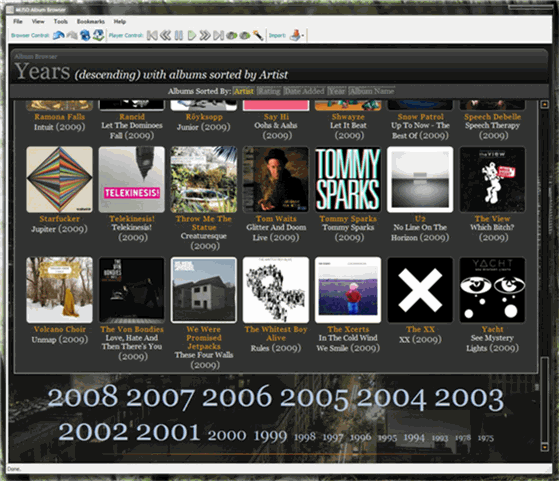Select the Tommy Sparks album cover
Viewport: 559px width, 481px height.
(348, 179)
